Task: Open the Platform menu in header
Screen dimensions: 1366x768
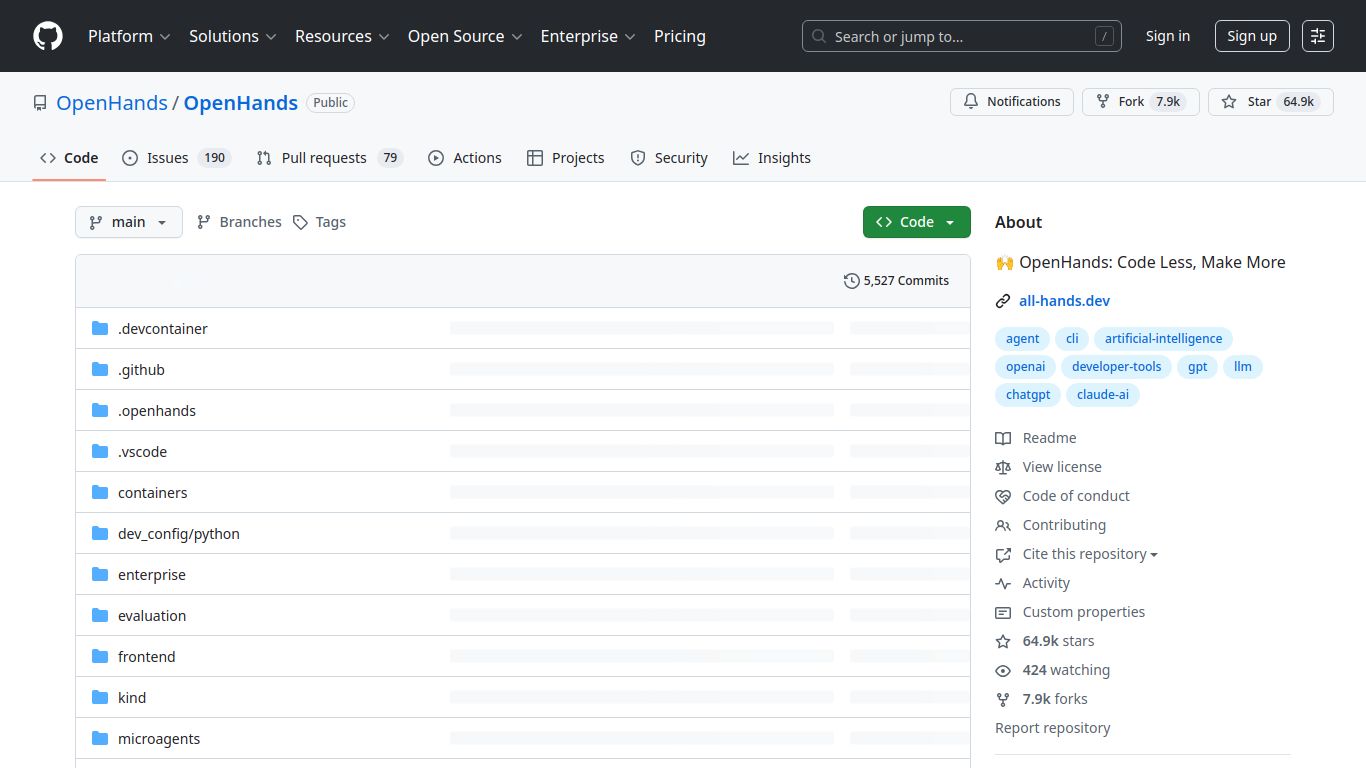Action: [129, 36]
